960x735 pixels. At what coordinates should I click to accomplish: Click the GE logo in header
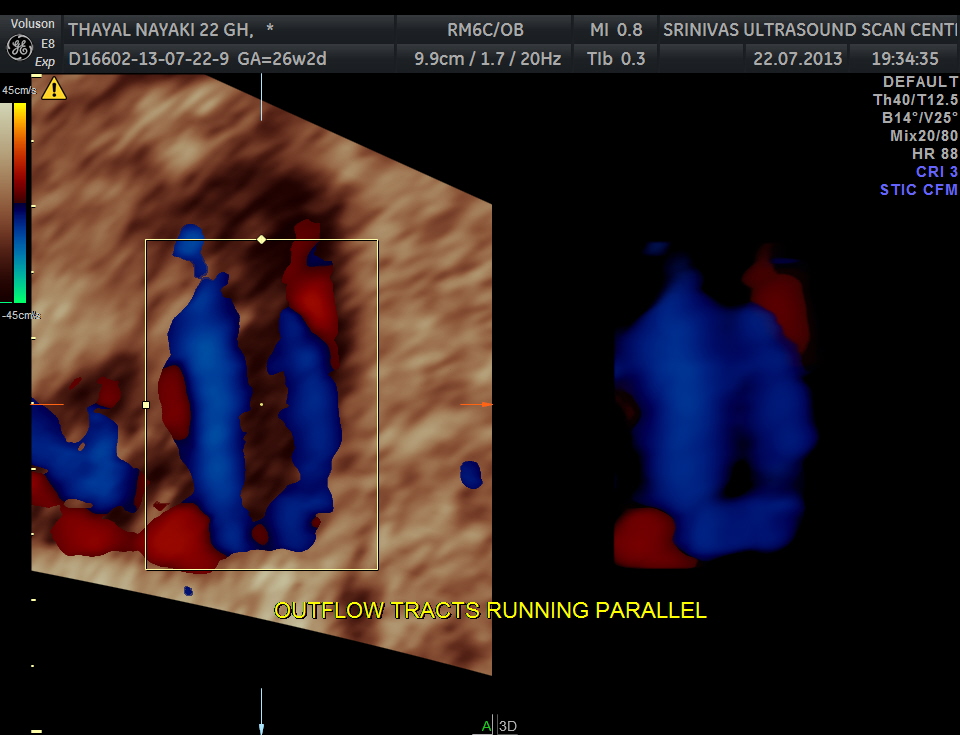(18, 47)
